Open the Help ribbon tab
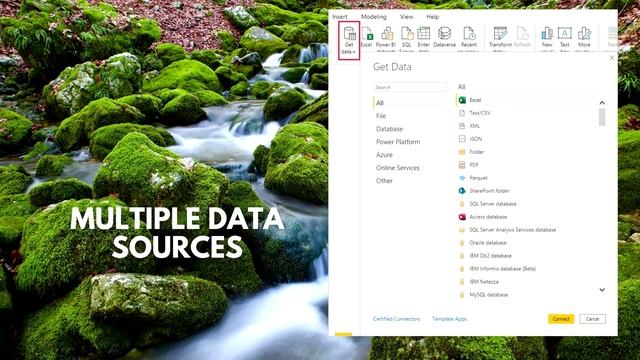This screenshot has height=360, width=640. 433,17
